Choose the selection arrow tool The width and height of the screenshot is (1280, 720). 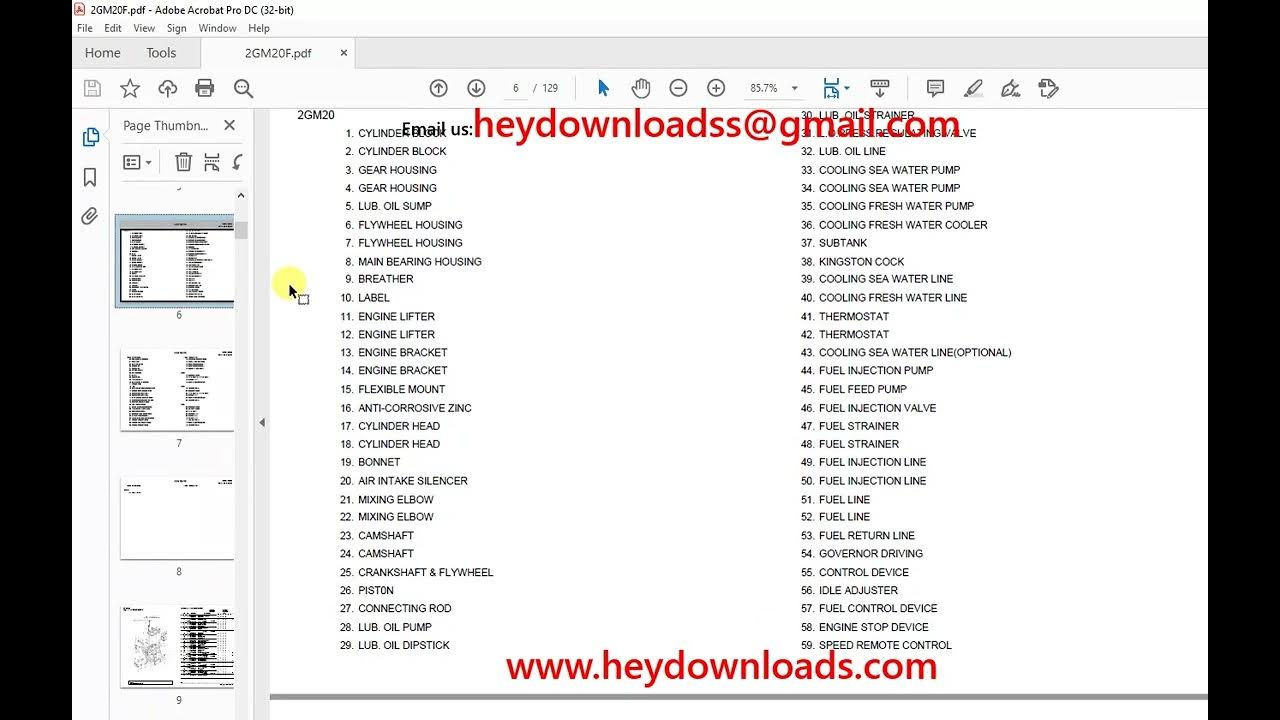click(x=603, y=88)
